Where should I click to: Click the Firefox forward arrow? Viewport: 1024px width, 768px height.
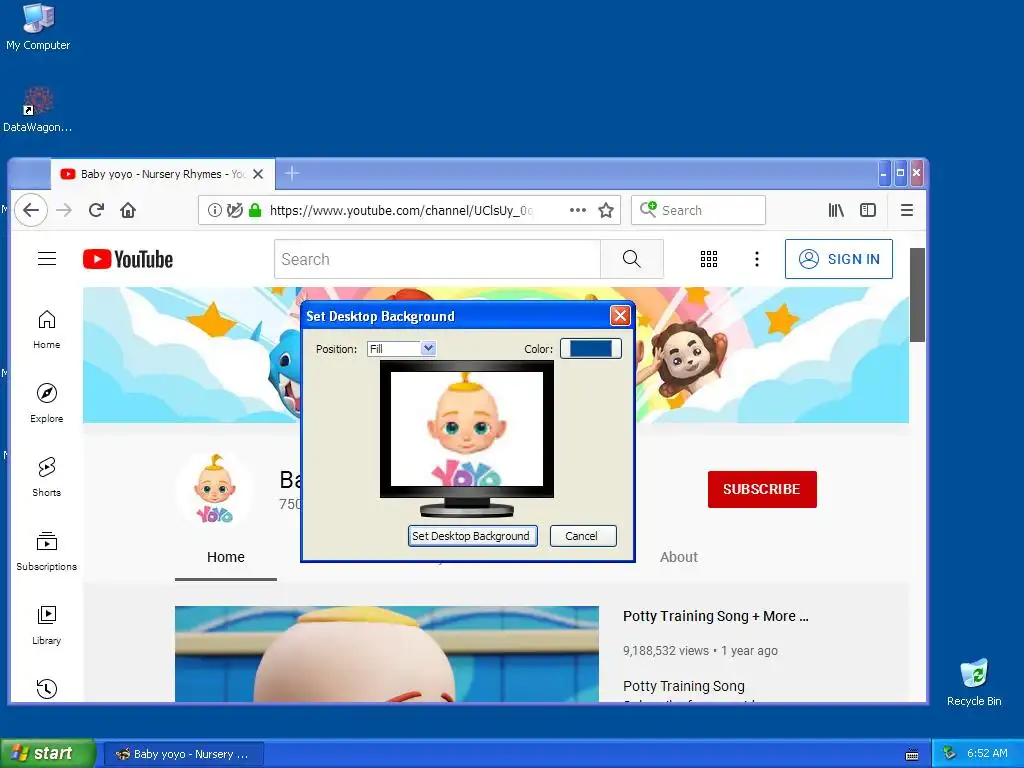click(64, 210)
